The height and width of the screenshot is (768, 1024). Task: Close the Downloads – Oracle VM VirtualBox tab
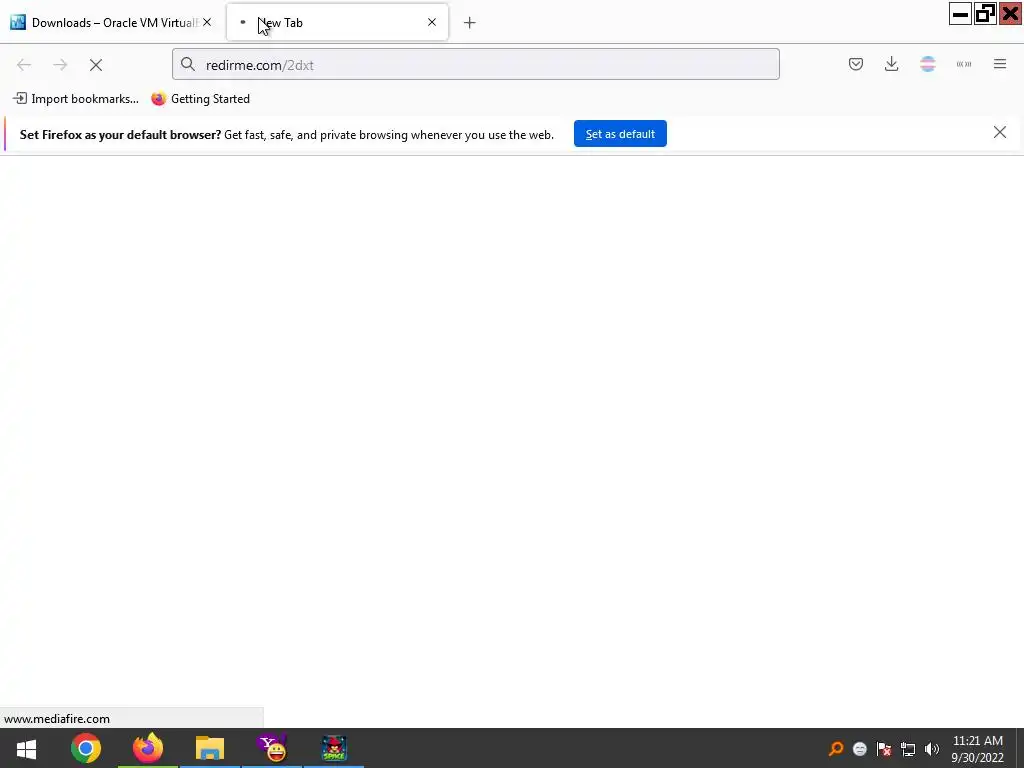[x=207, y=22]
